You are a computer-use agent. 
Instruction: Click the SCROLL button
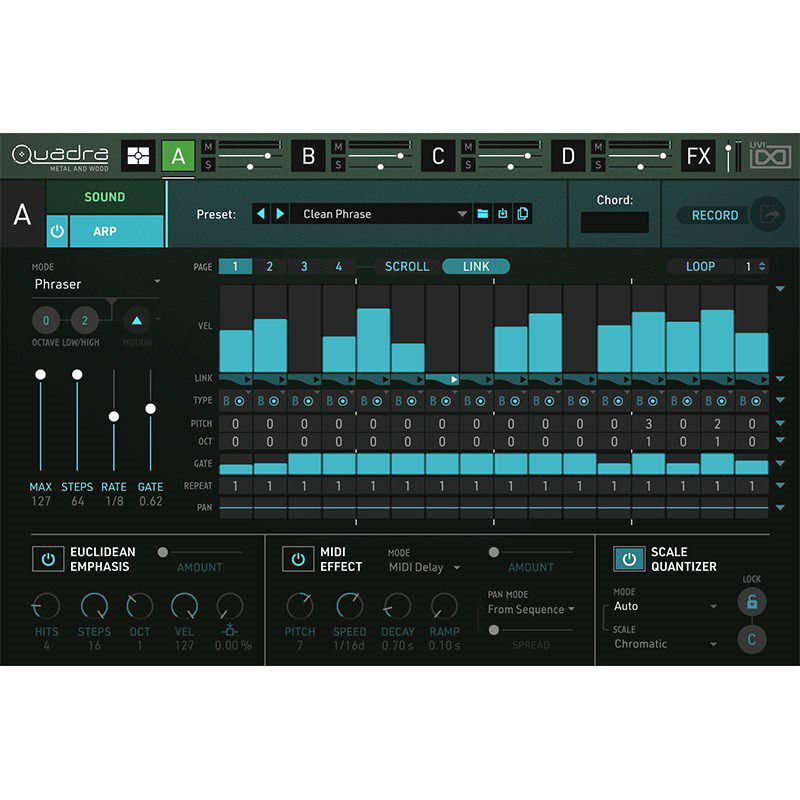point(407,266)
